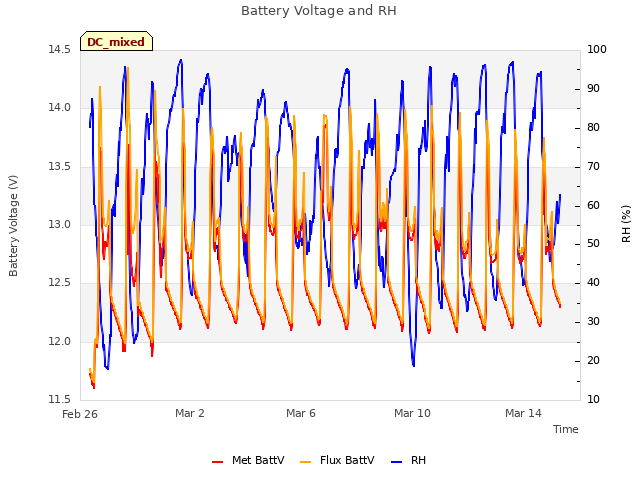The image size is (640, 480).
Task: Click the RH (%) axis title
Action: pyautogui.click(x=626, y=224)
